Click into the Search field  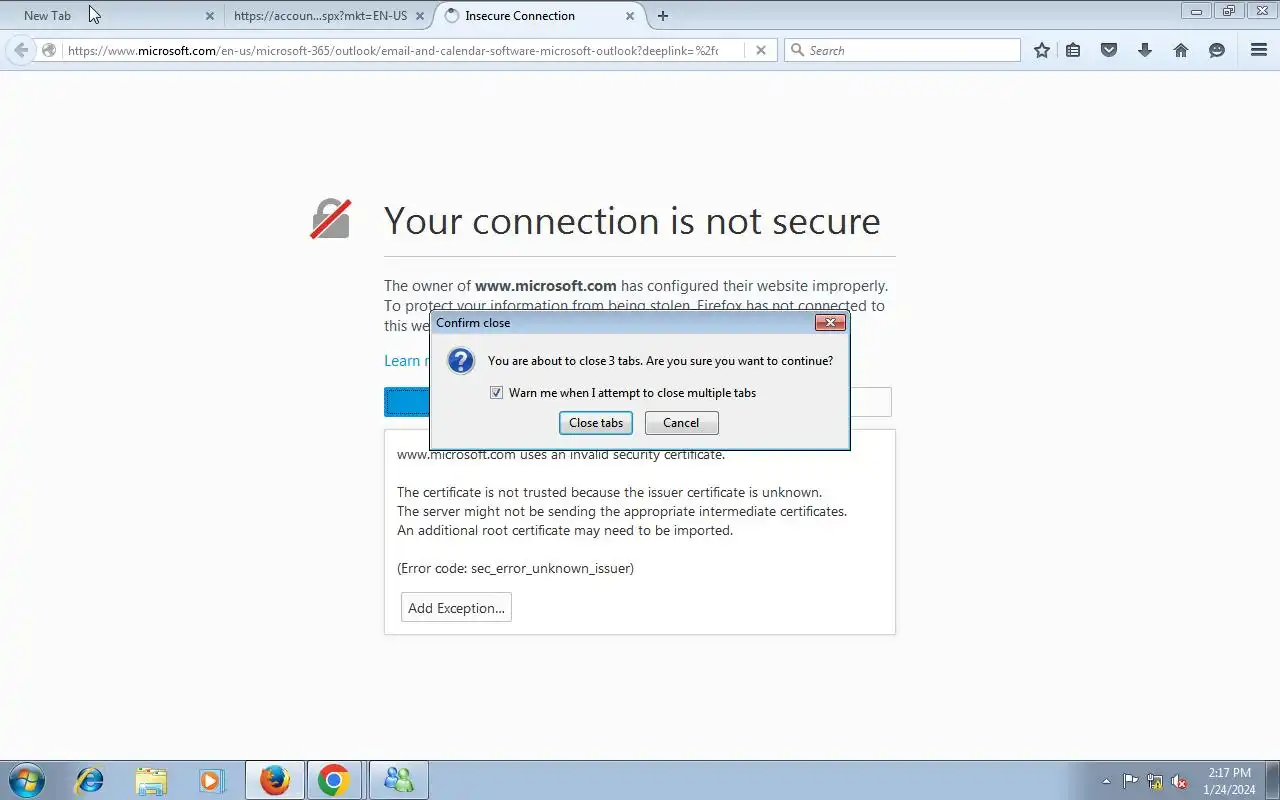click(x=902, y=50)
